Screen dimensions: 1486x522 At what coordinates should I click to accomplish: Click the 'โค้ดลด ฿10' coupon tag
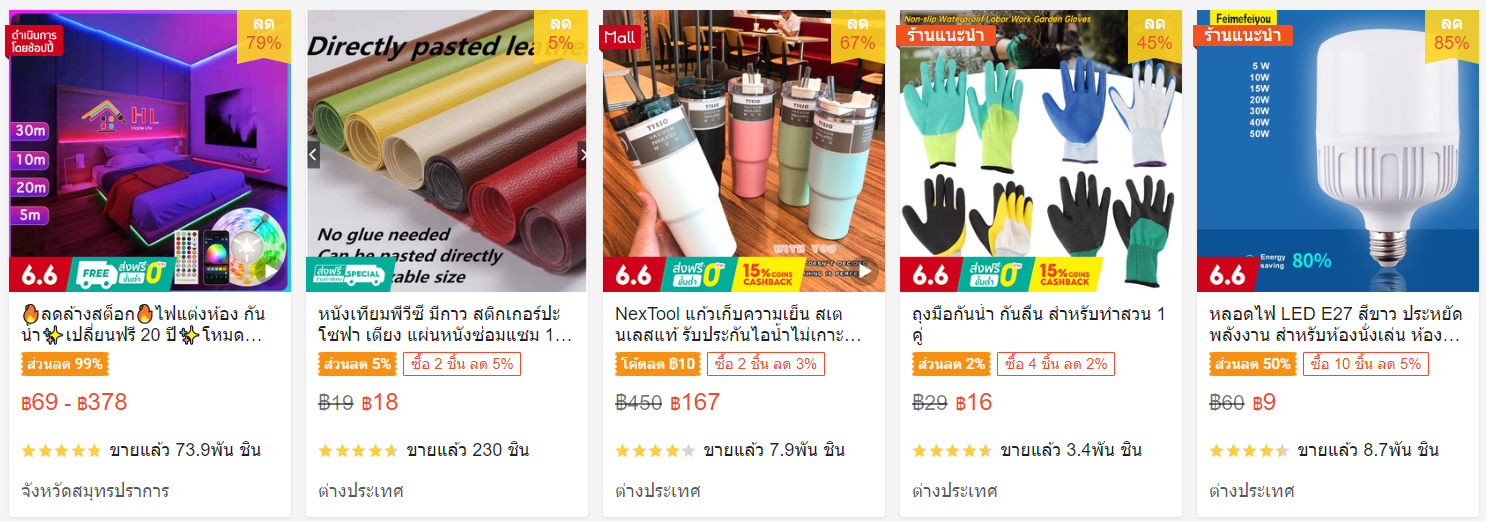pos(657,364)
